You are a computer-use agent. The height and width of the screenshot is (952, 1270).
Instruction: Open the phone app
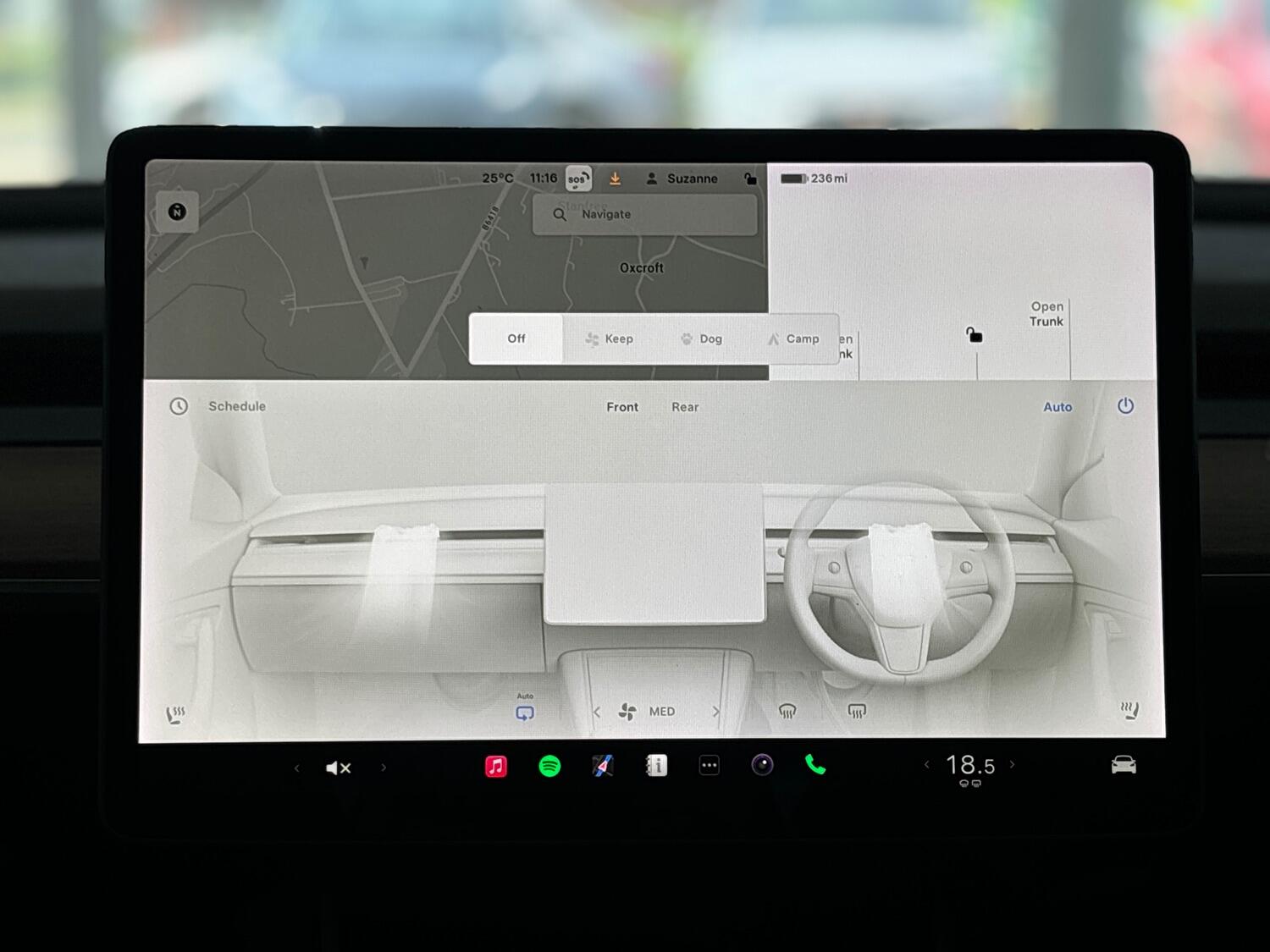click(x=815, y=766)
